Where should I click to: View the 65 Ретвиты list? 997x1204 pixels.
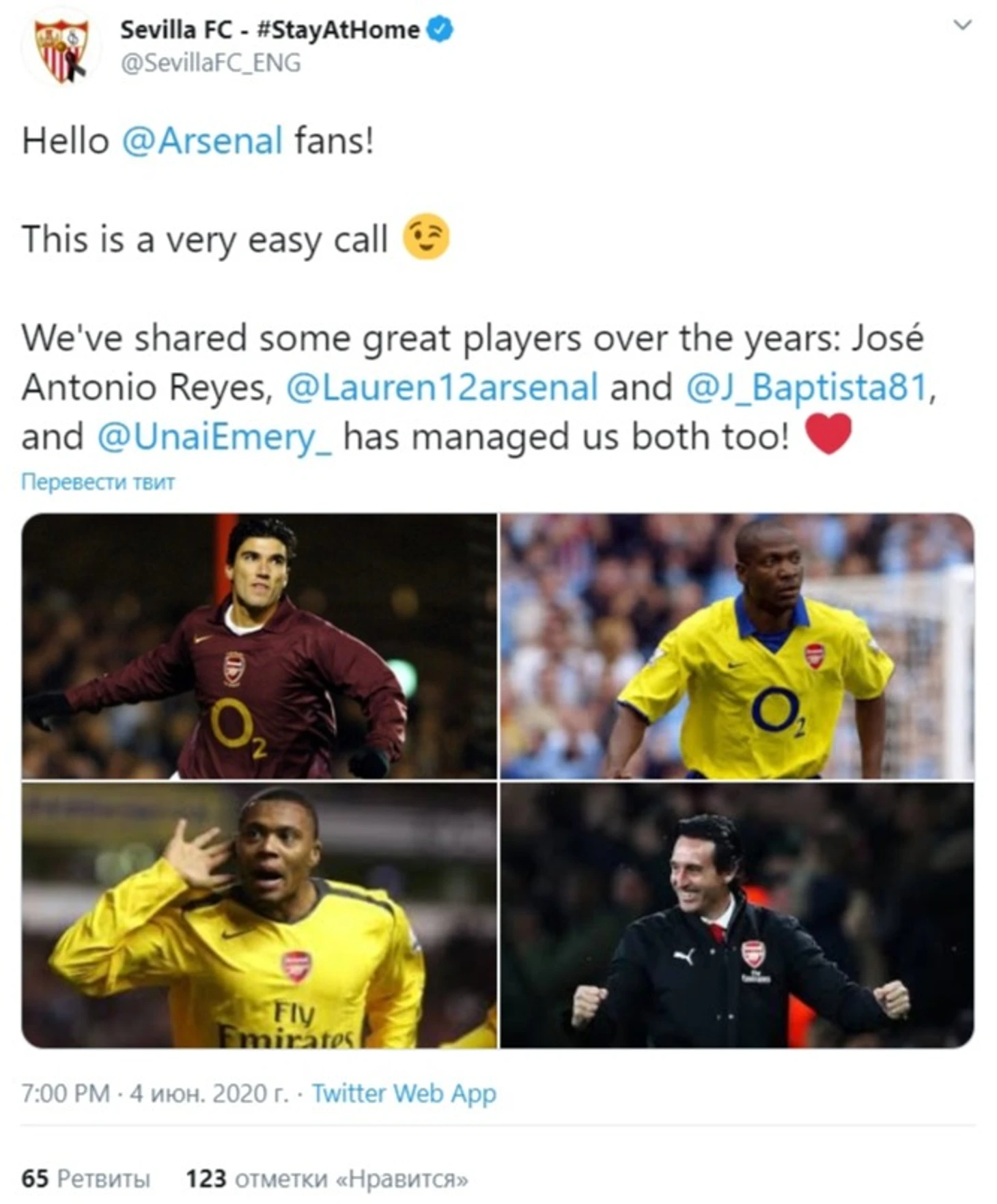pos(85,1179)
